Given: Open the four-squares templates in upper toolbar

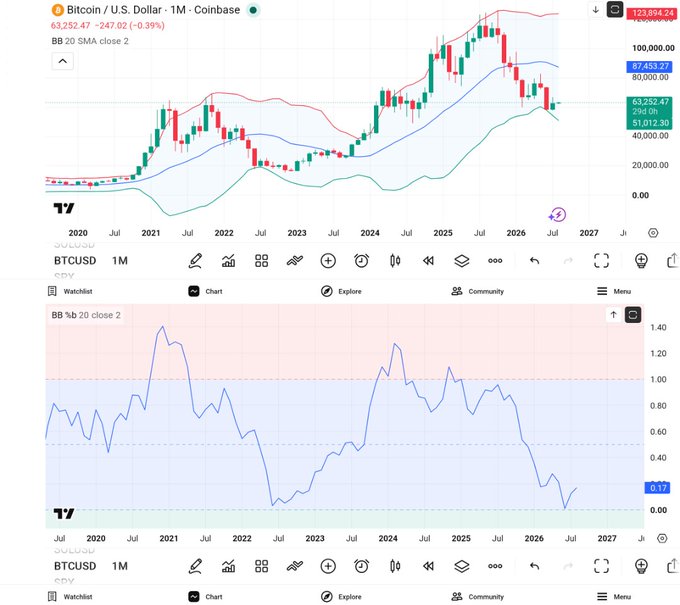Looking at the screenshot, I should pos(262,261).
